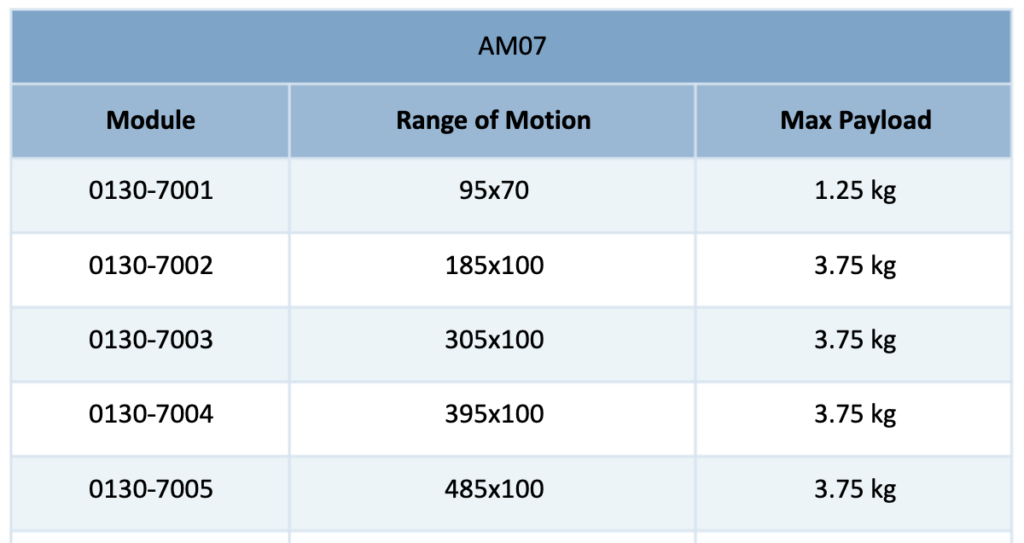Click module cell 0130-7002
Screen dimensions: 1024x543
(150, 270)
